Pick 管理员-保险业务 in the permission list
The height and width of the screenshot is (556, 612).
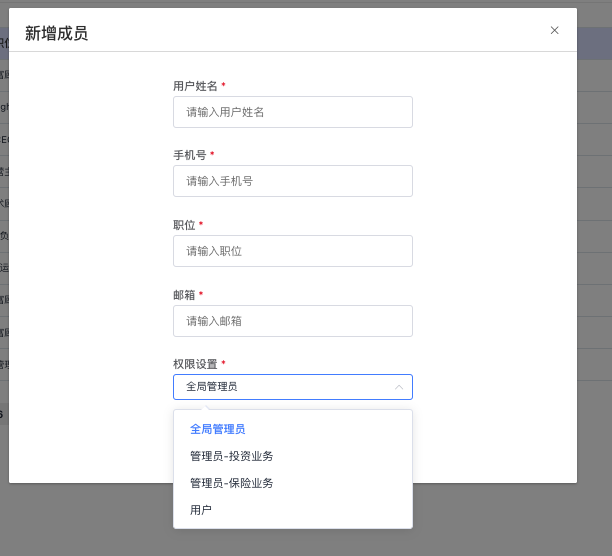[x=232, y=483]
